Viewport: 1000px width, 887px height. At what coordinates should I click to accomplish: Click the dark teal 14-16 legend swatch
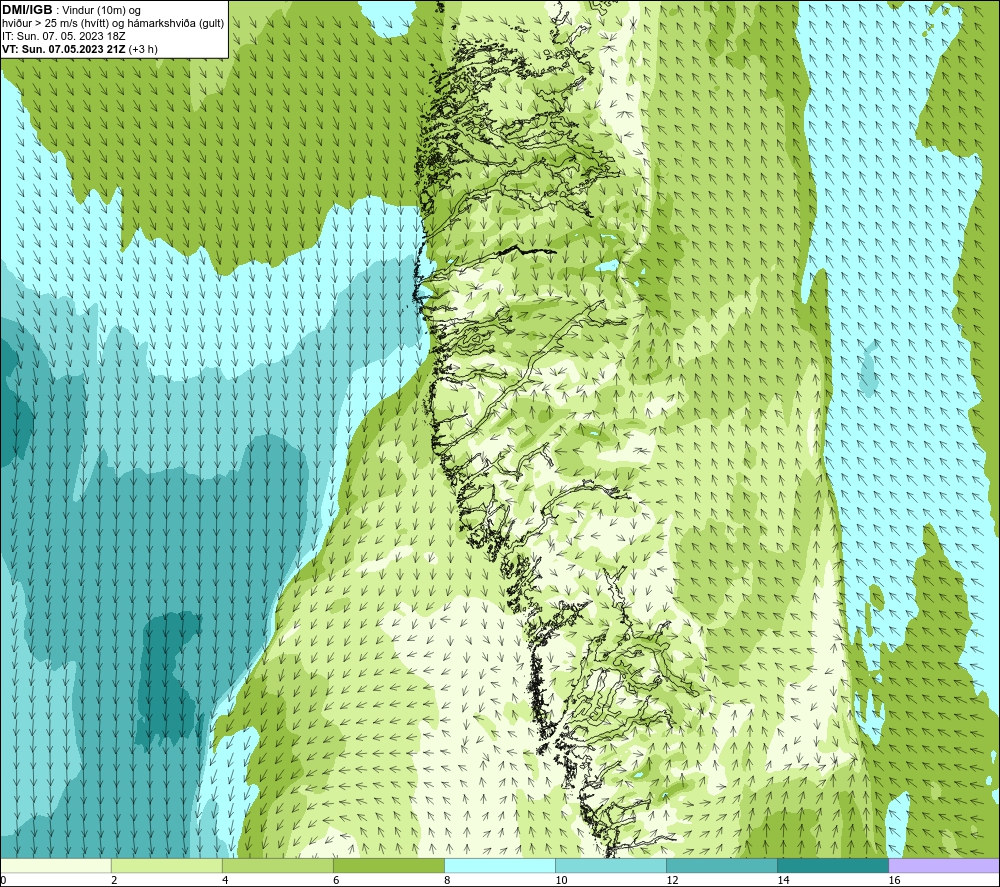832,865
